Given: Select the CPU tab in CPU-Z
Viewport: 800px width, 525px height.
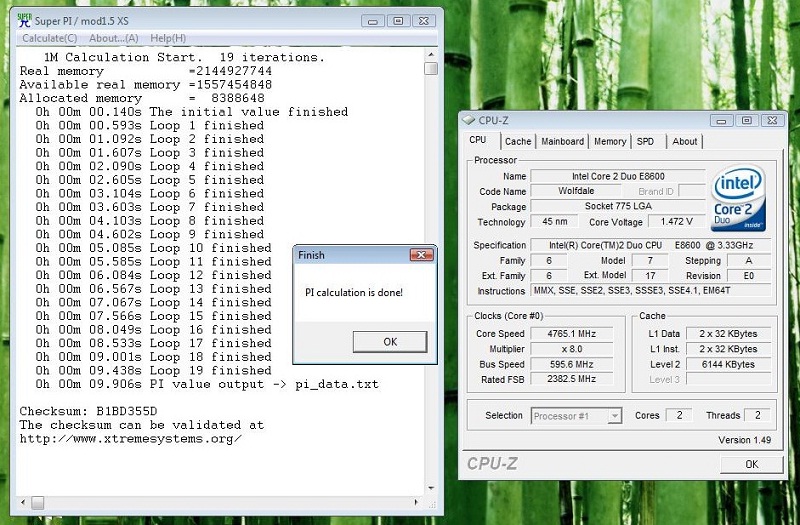Looking at the screenshot, I should click(x=478, y=140).
